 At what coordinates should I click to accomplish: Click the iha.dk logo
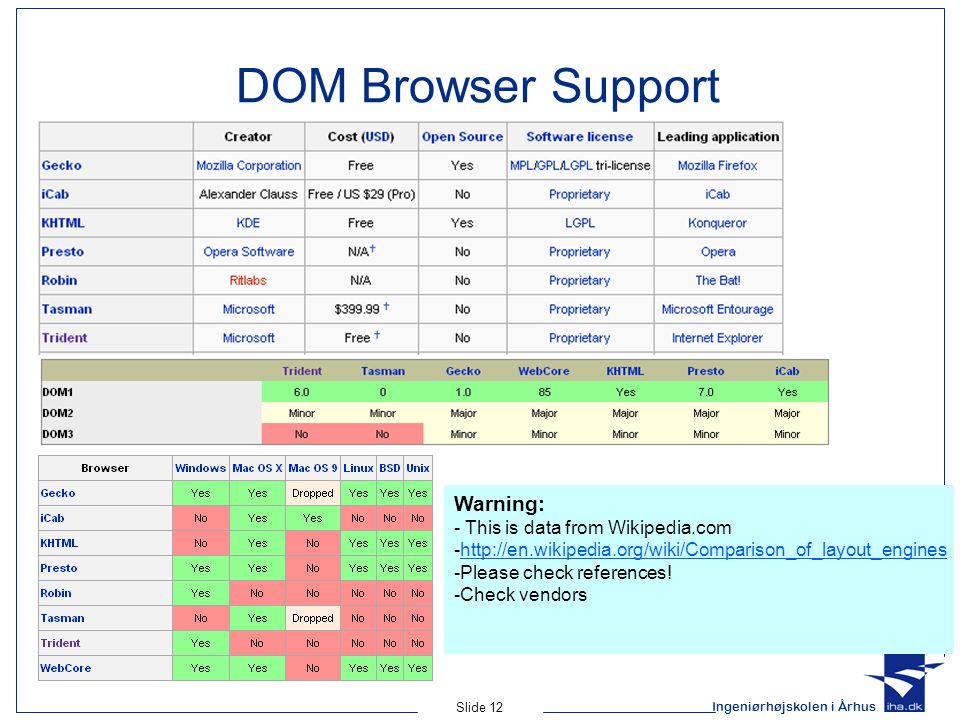coord(904,685)
